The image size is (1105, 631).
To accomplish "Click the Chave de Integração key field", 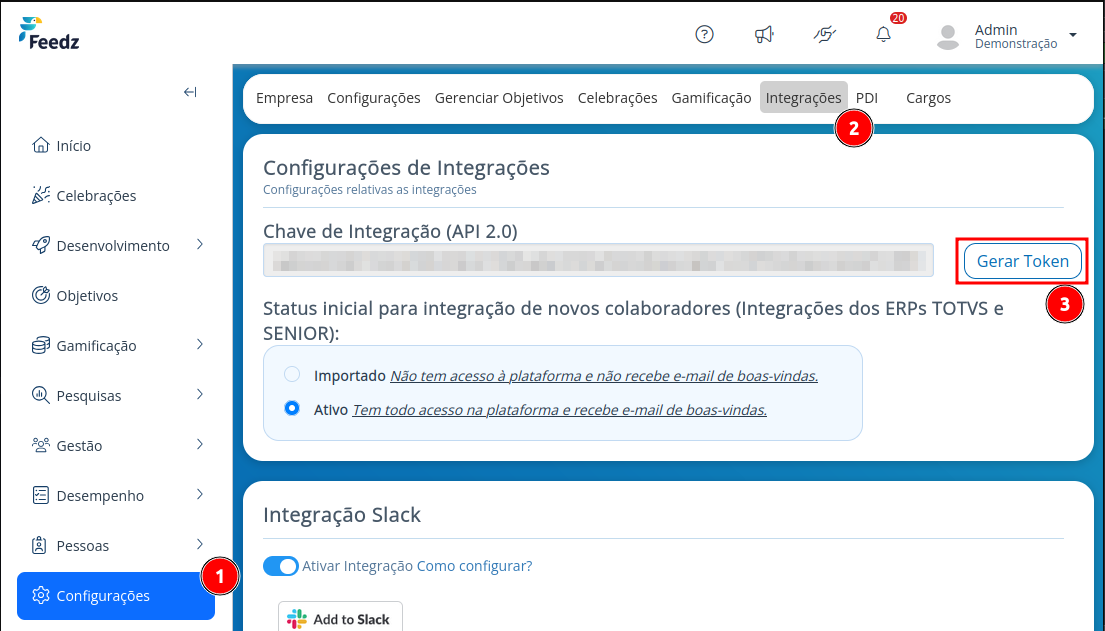I will pos(598,260).
